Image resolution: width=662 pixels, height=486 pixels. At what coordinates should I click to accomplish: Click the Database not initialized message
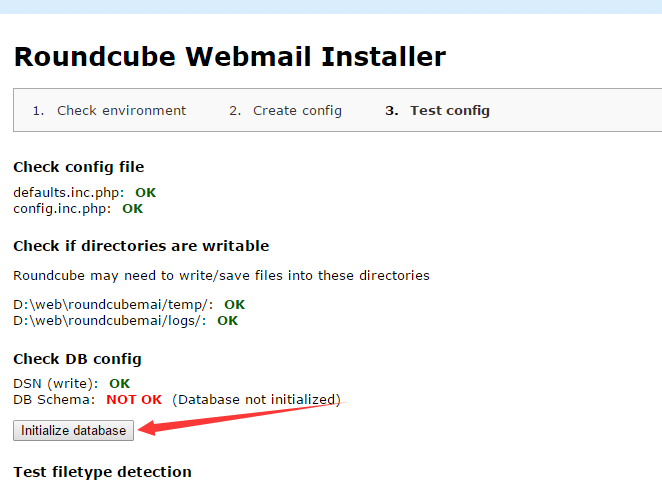click(x=256, y=400)
